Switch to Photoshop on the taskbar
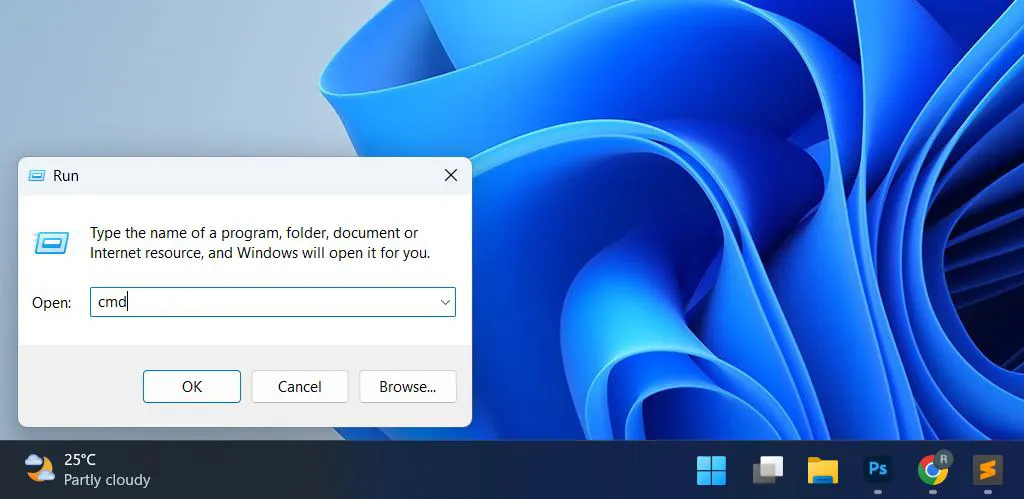Screen dimensions: 1024x499 coord(878,470)
